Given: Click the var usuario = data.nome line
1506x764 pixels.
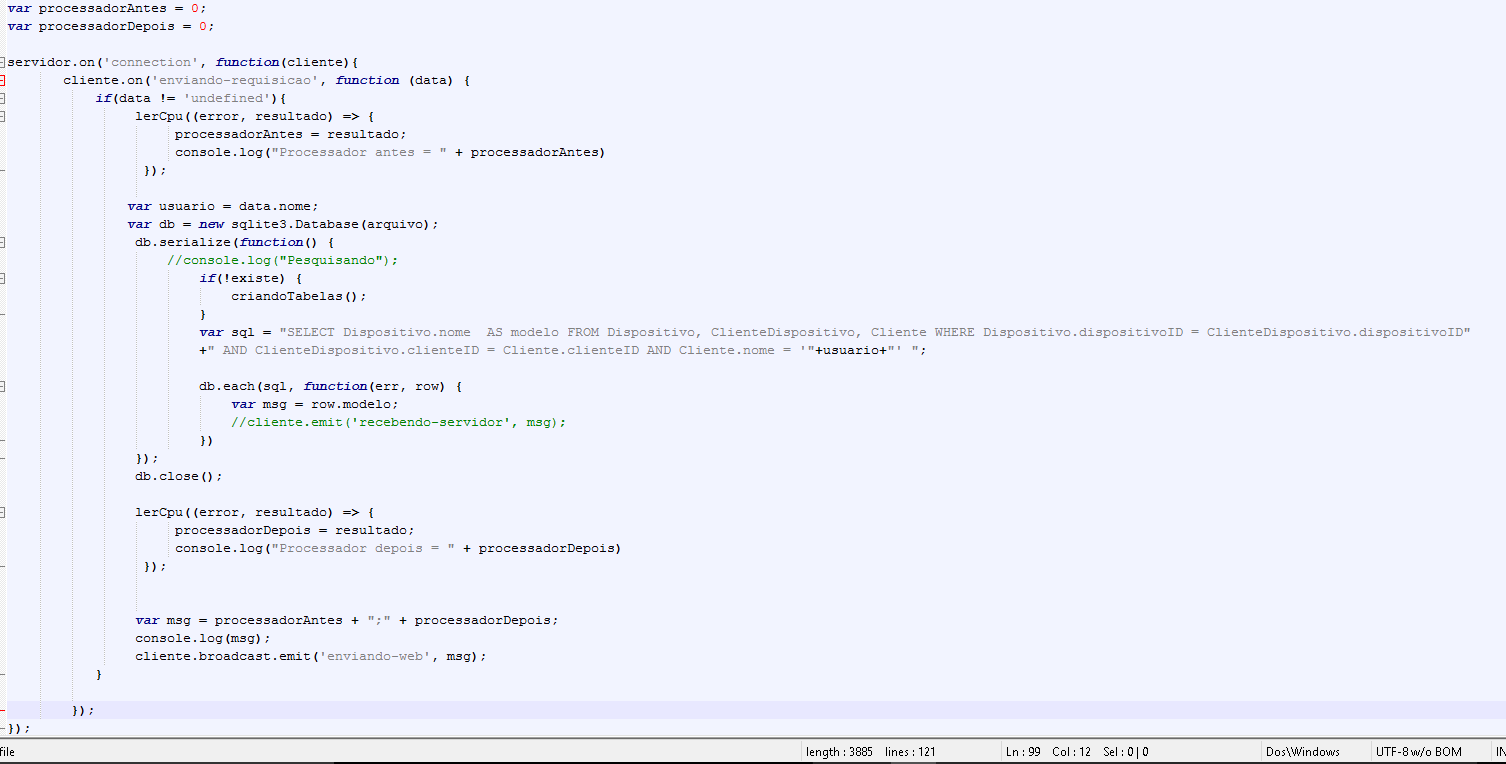Looking at the screenshot, I should click(x=223, y=206).
